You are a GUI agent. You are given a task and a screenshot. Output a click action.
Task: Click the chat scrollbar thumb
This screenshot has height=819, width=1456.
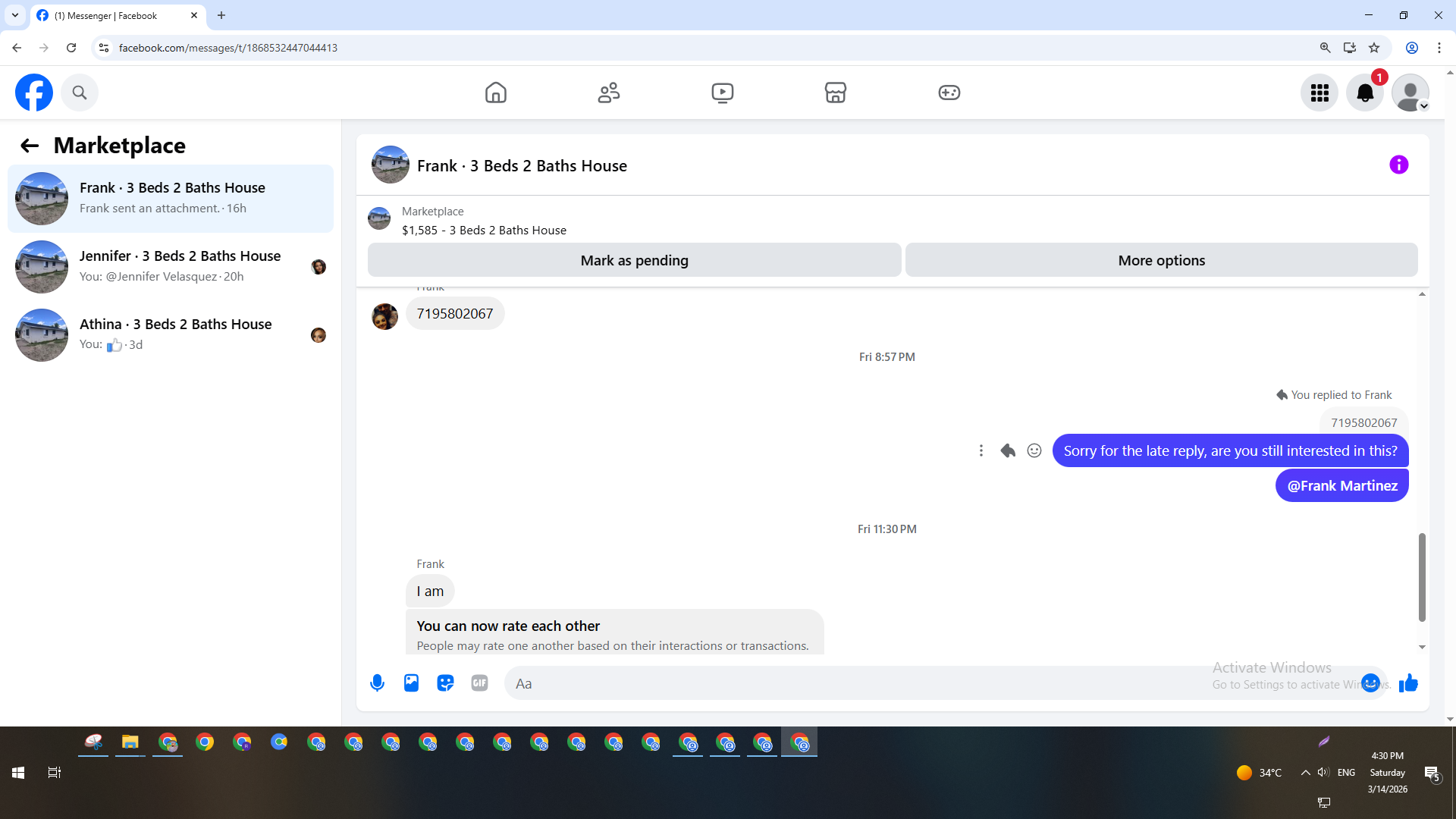coord(1422,577)
